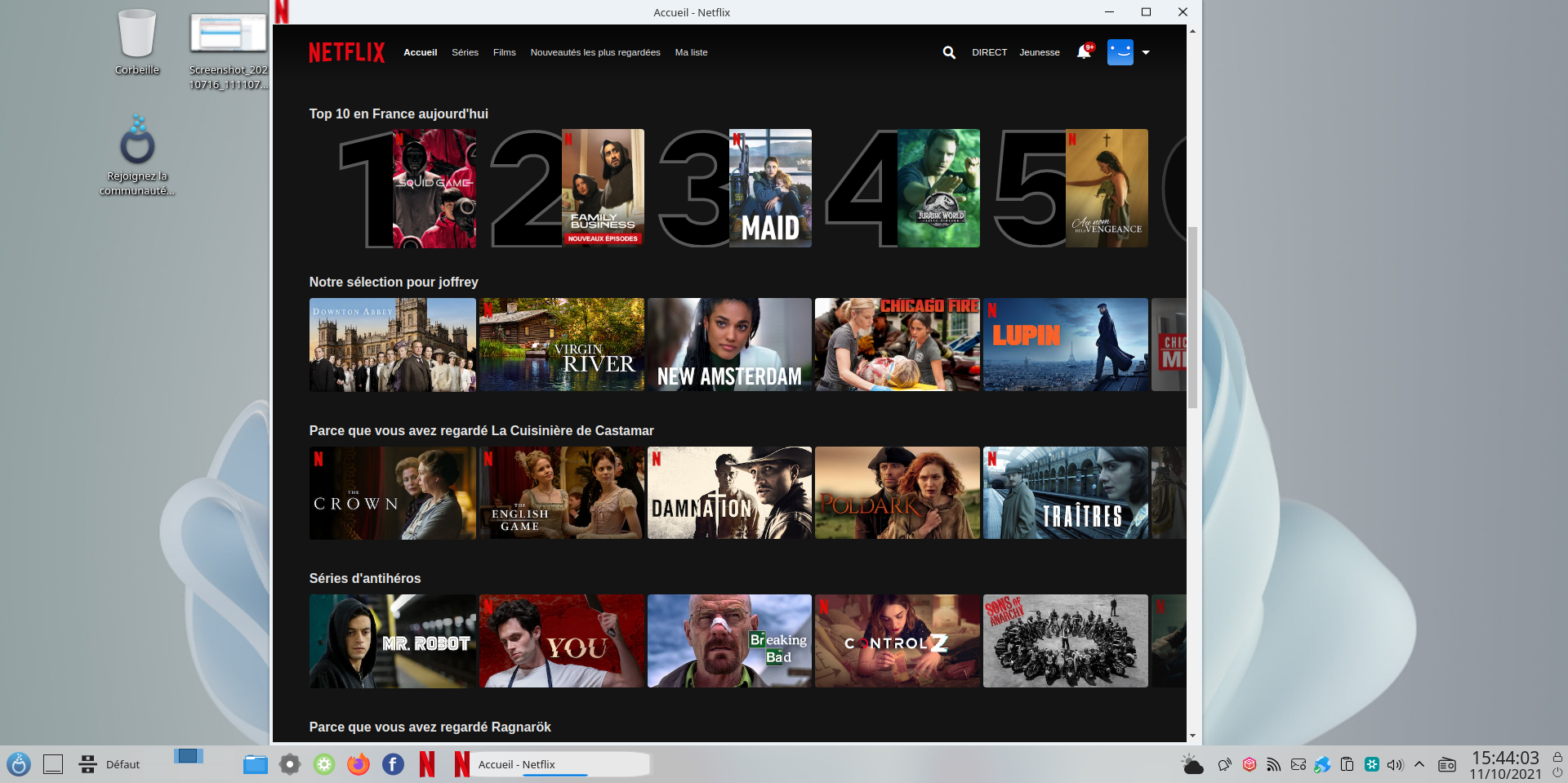The width and height of the screenshot is (1568, 783).
Task: Click the scrollbar up arrow in Netflix window
Action: [x=1193, y=31]
